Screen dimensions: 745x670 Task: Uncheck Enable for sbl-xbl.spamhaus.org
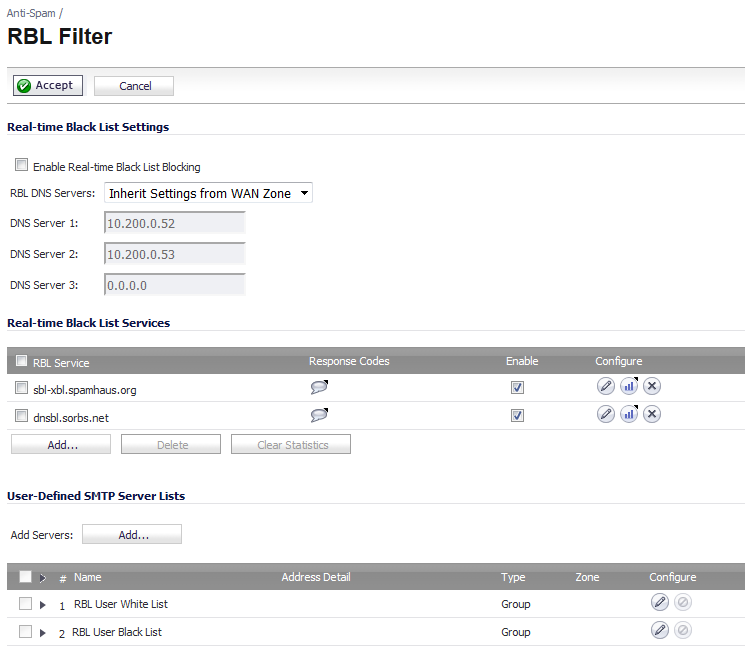coord(517,388)
